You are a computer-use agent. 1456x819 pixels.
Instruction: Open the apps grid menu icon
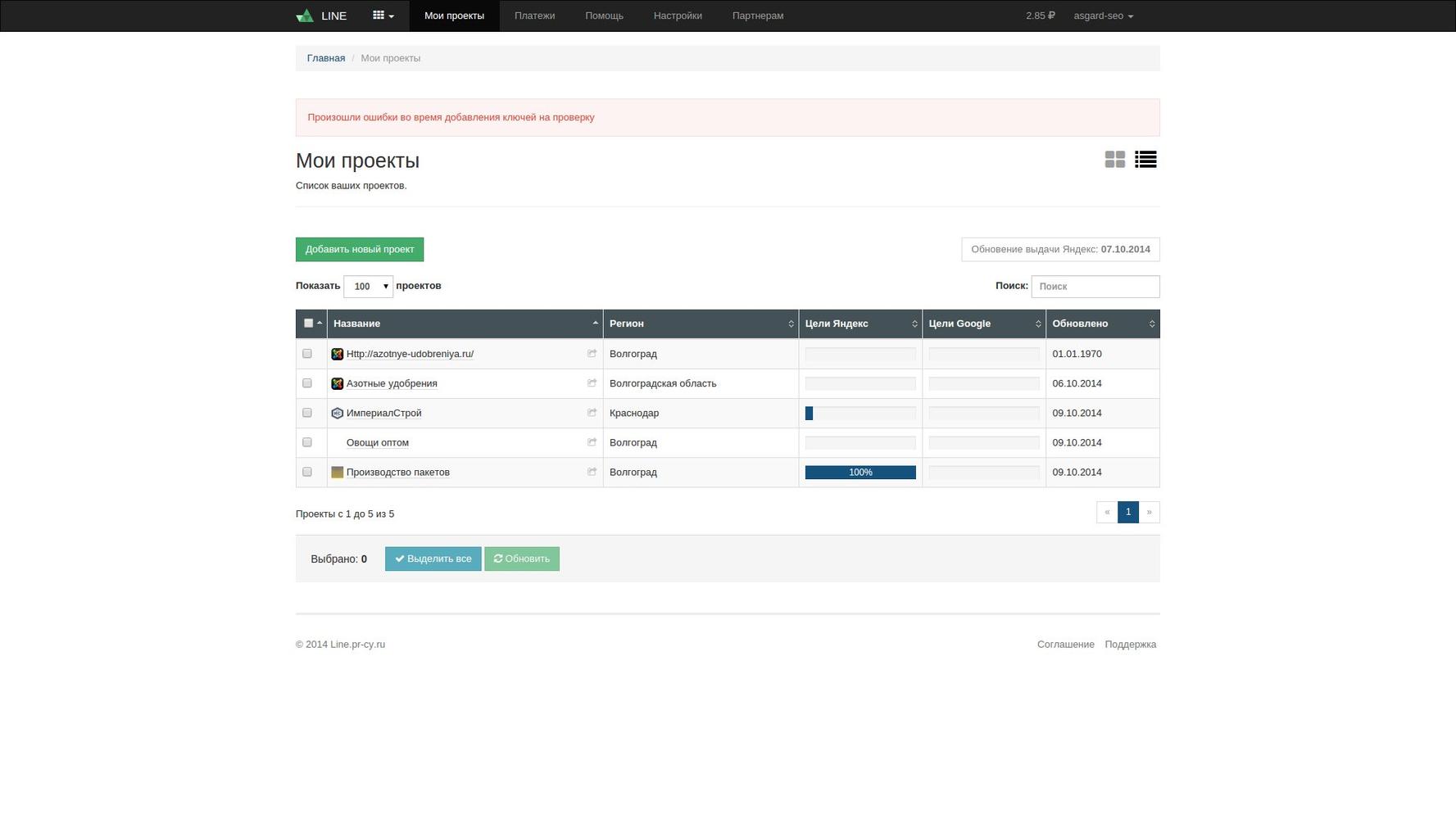coord(383,16)
